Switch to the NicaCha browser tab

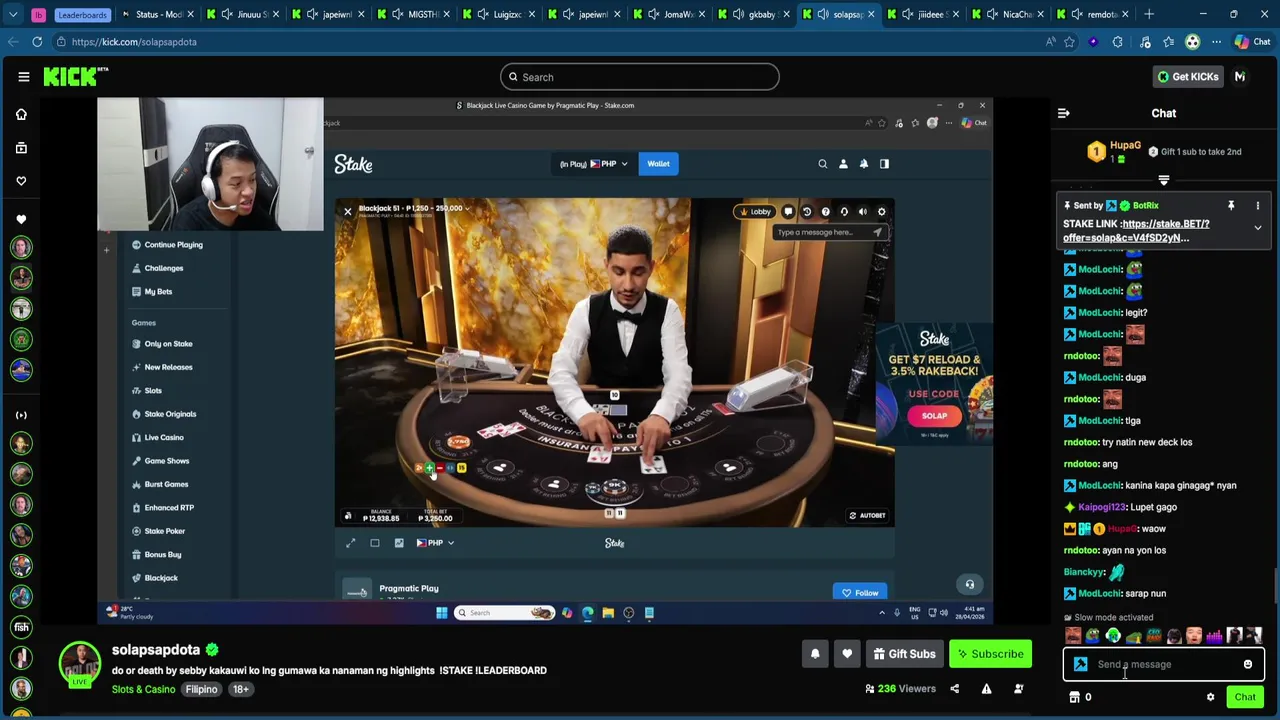click(1010, 15)
